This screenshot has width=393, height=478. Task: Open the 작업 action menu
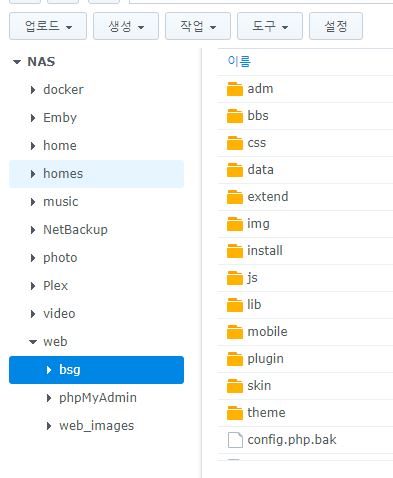point(198,26)
